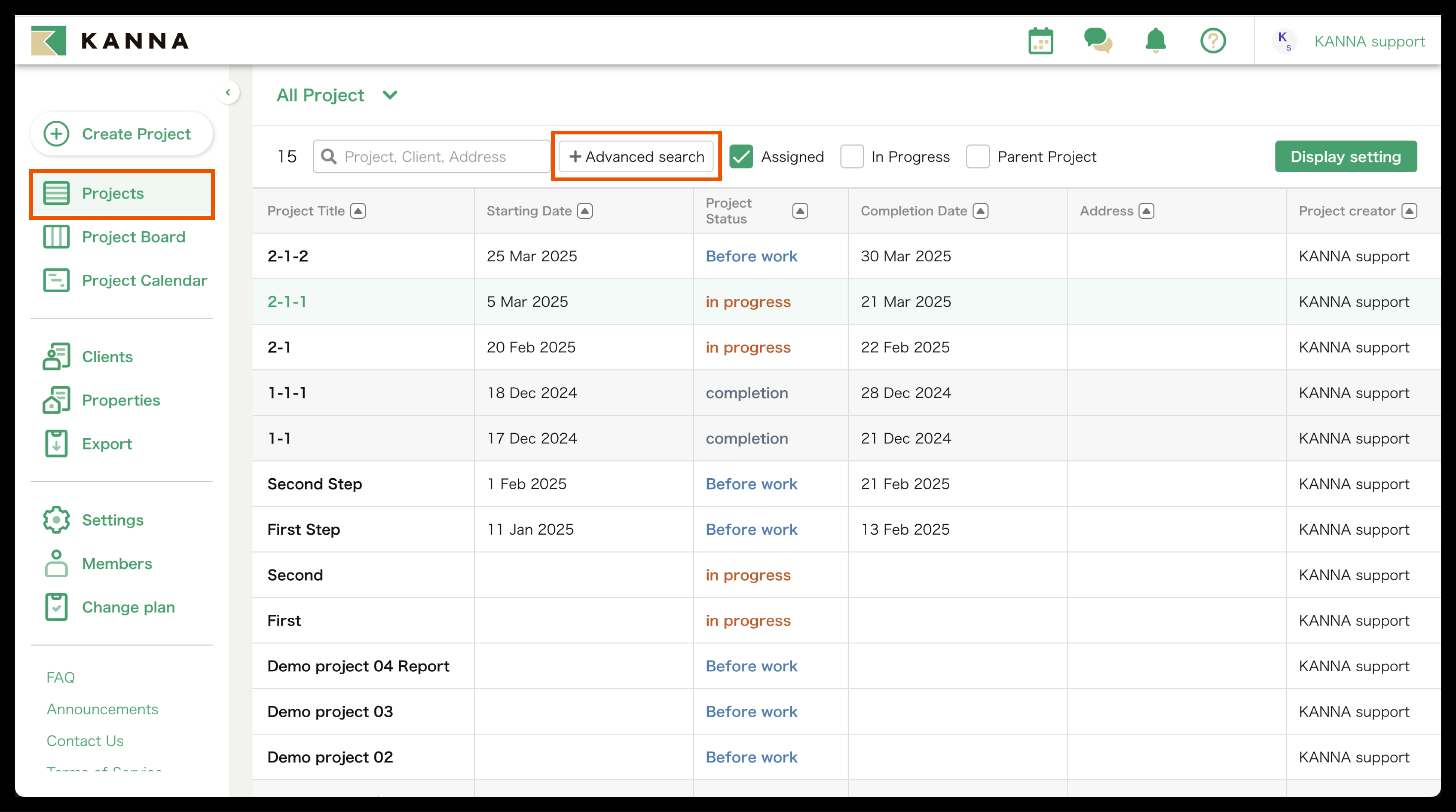Viewport: 1456px width, 812px height.
Task: Click the Create Project plus icon
Action: 56,134
